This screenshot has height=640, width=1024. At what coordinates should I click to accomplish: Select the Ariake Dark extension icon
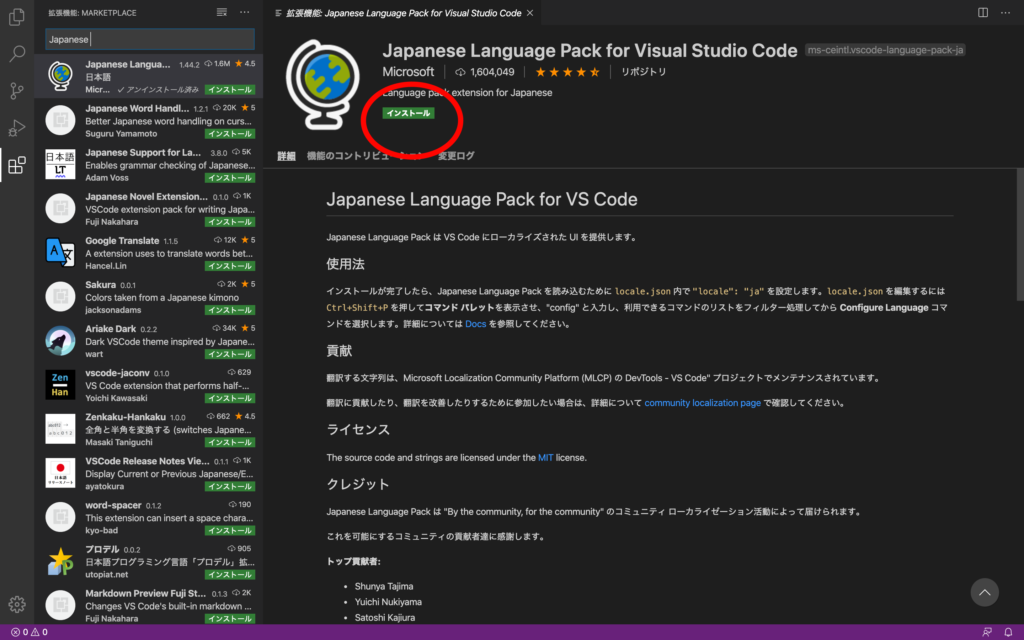(60, 341)
